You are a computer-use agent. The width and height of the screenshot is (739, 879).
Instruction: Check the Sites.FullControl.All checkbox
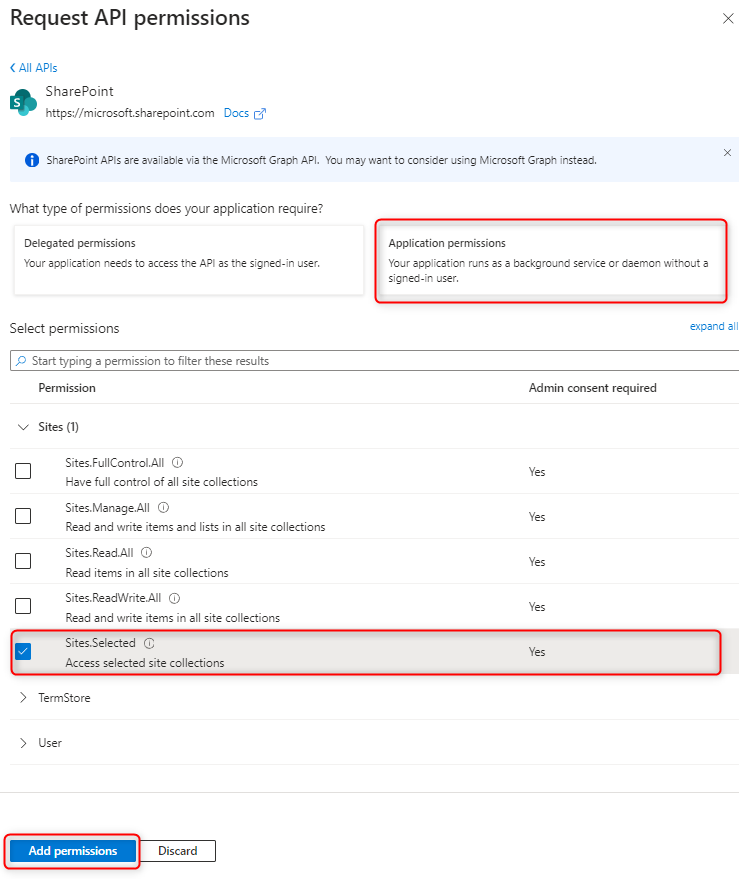tap(23, 471)
